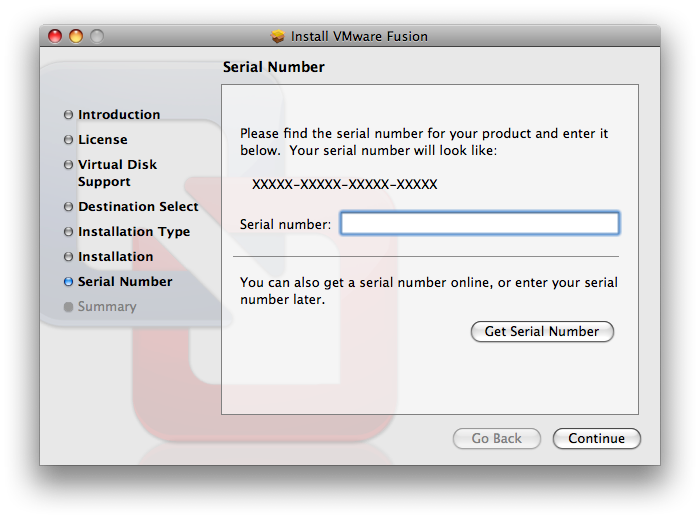Click the XXXXX-XXXXX sample serial format text

(x=344, y=185)
